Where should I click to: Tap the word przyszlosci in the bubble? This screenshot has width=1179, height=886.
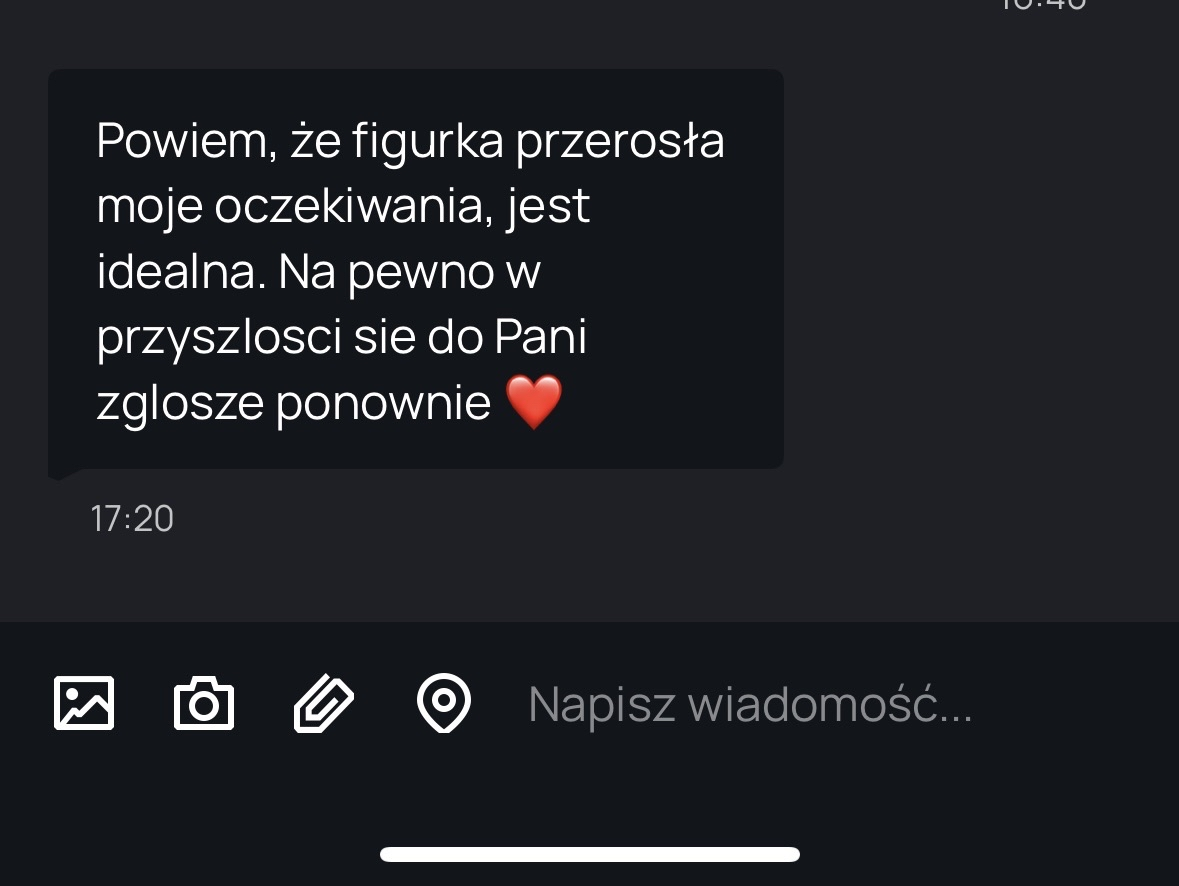[220, 338]
